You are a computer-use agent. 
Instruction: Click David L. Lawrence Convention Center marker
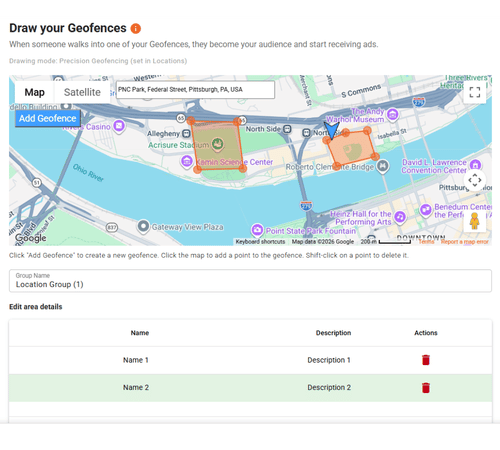click(475, 165)
